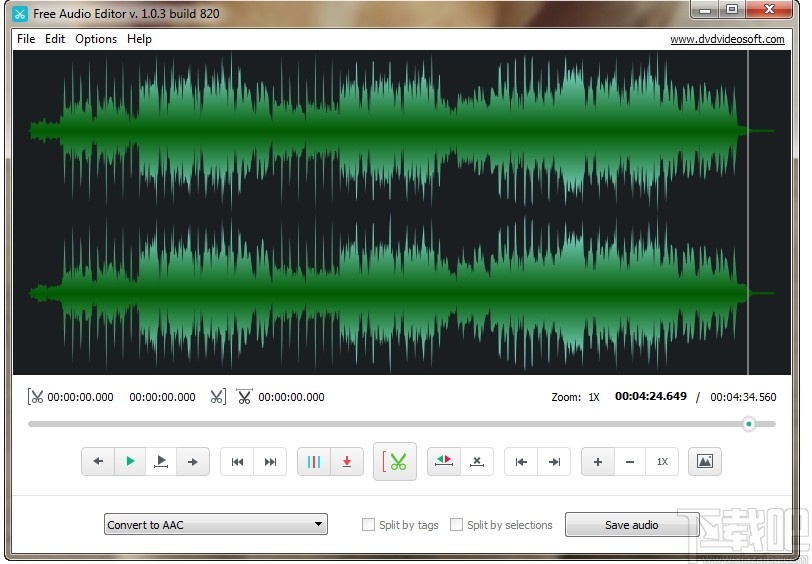This screenshot has height=564, width=812.
Task: Click the Zoom: 1X label
Action: click(575, 397)
